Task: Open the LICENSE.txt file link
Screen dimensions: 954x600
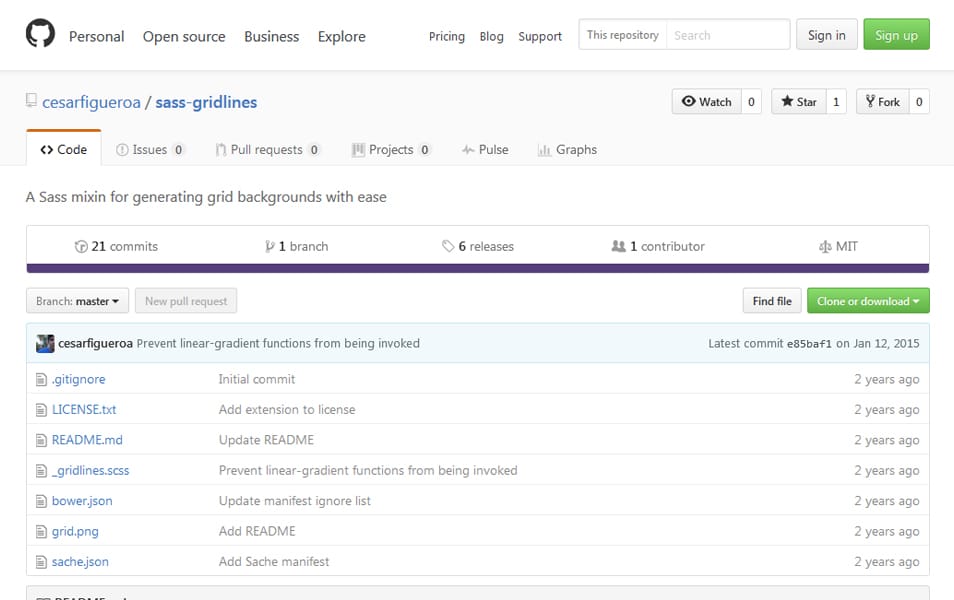Action: point(83,409)
